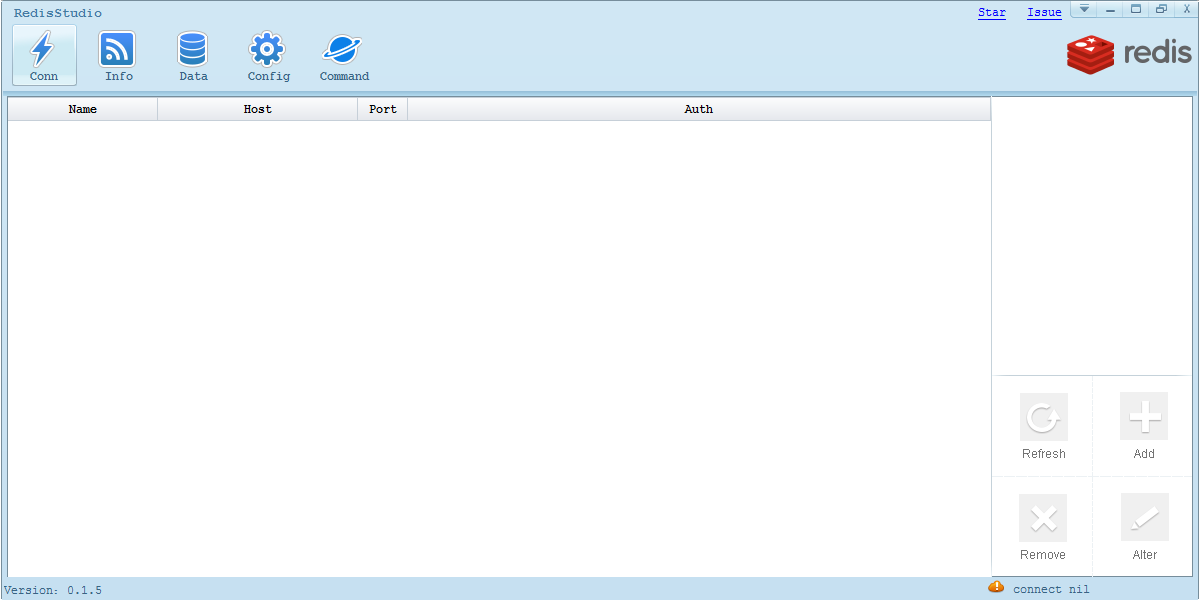Remove the selected connection
Viewport: 1200px width, 600px height.
click(x=1043, y=528)
